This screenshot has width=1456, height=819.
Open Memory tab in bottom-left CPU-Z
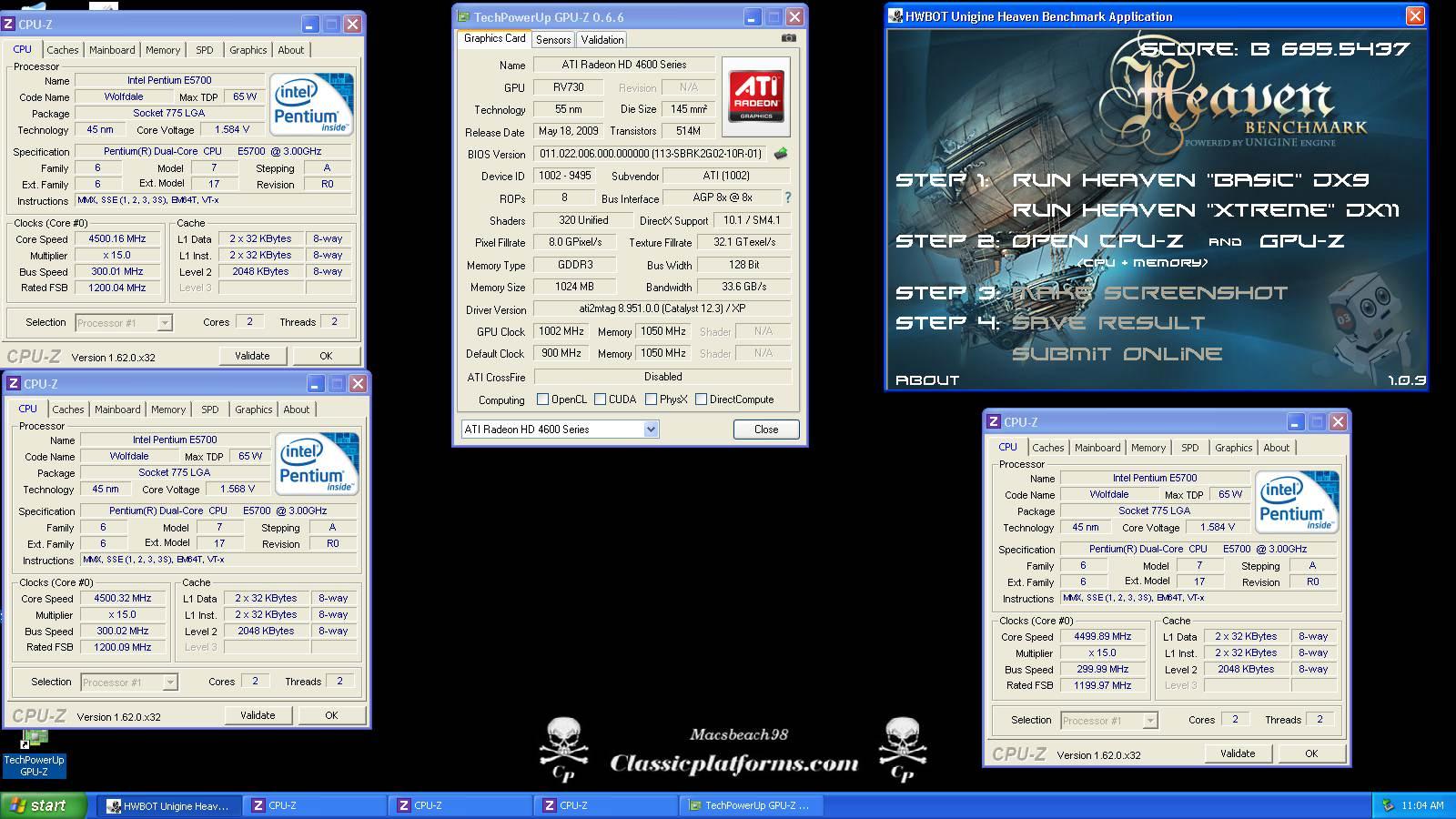[168, 409]
